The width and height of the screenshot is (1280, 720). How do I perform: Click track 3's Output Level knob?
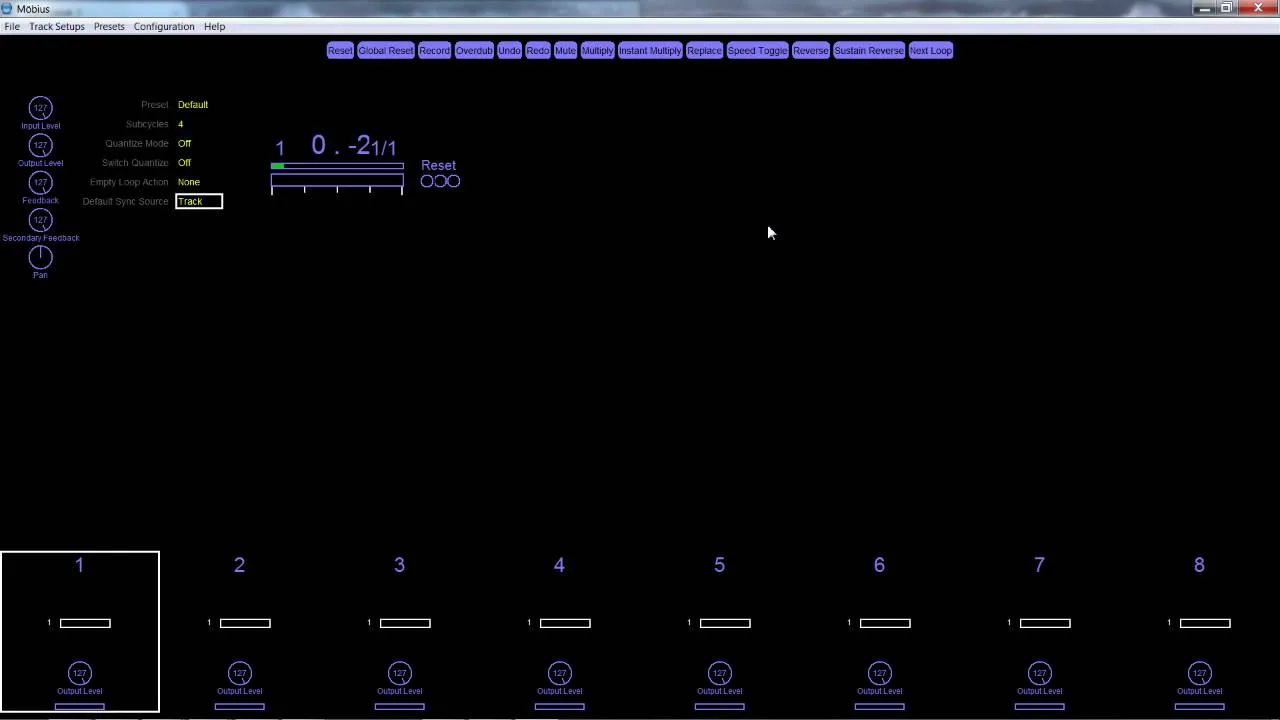pos(399,673)
